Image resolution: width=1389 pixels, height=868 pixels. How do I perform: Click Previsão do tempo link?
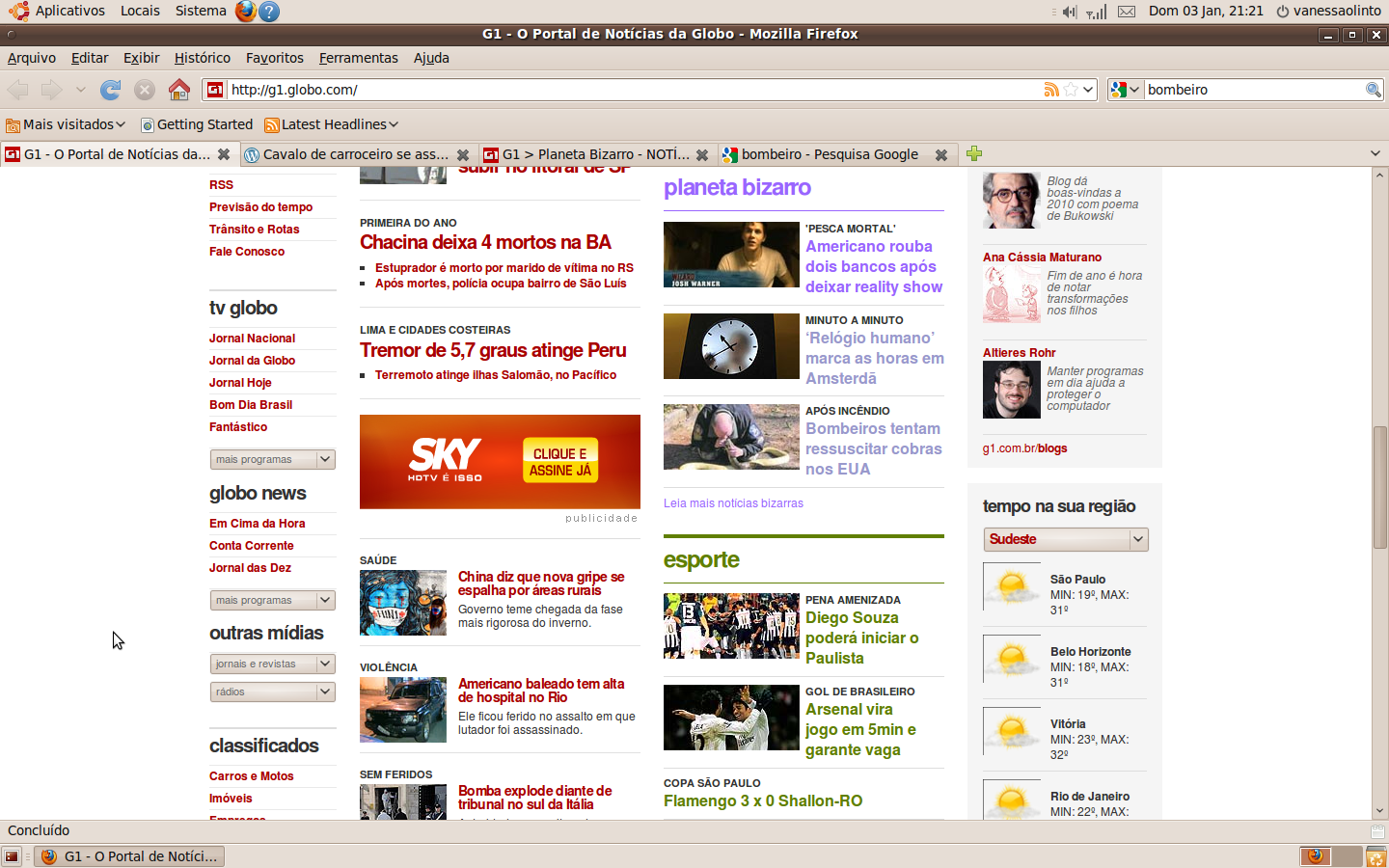(x=260, y=207)
